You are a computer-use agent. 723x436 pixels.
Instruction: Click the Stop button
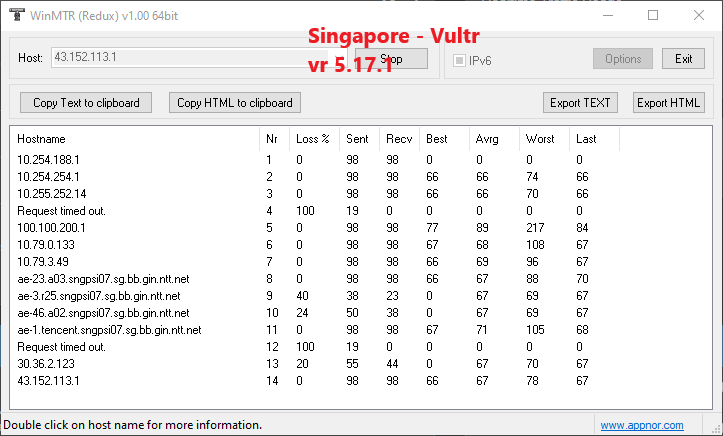point(391,59)
